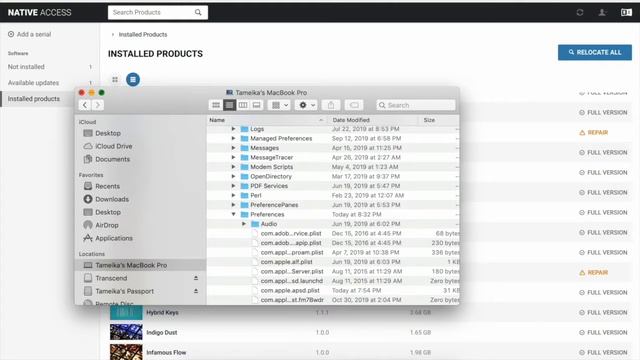Click the Search Products field
The width and height of the screenshot is (640, 360).
point(158,12)
